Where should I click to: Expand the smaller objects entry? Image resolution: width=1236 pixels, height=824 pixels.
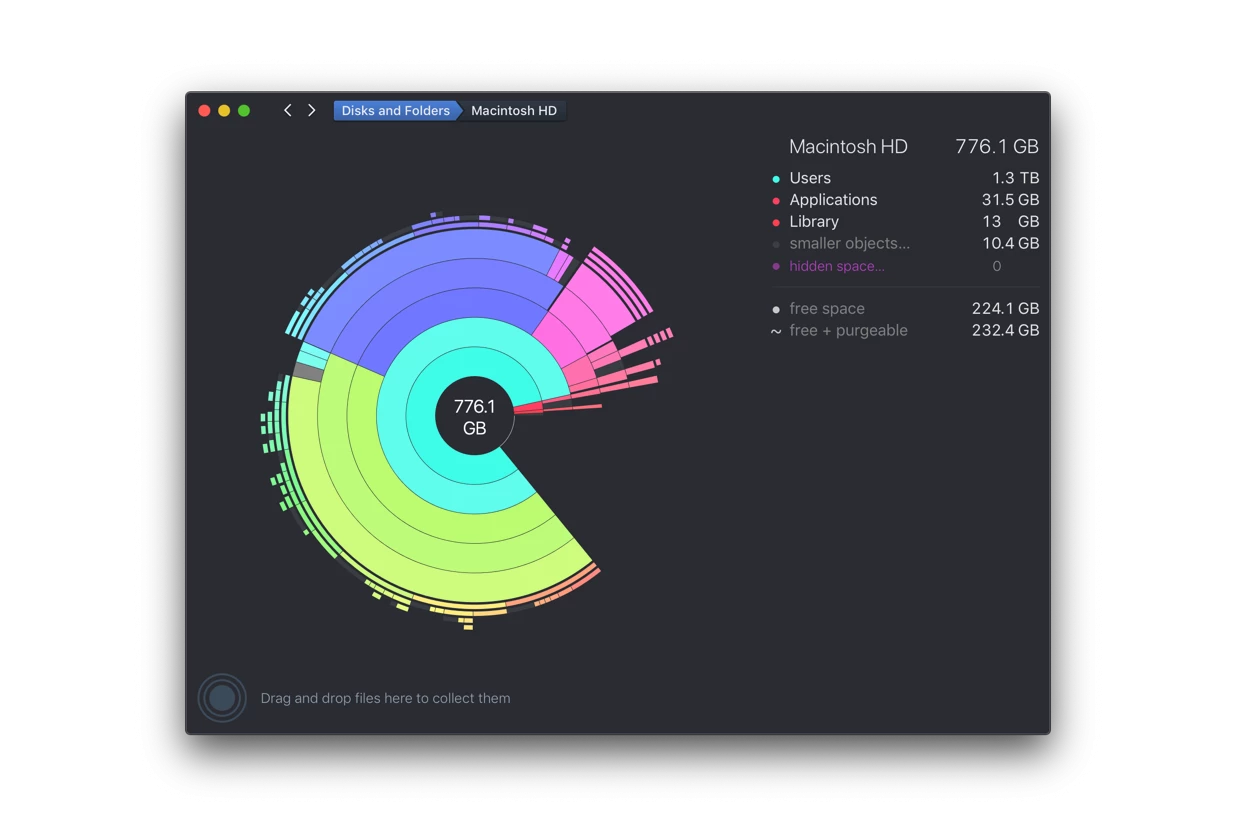[x=849, y=244]
